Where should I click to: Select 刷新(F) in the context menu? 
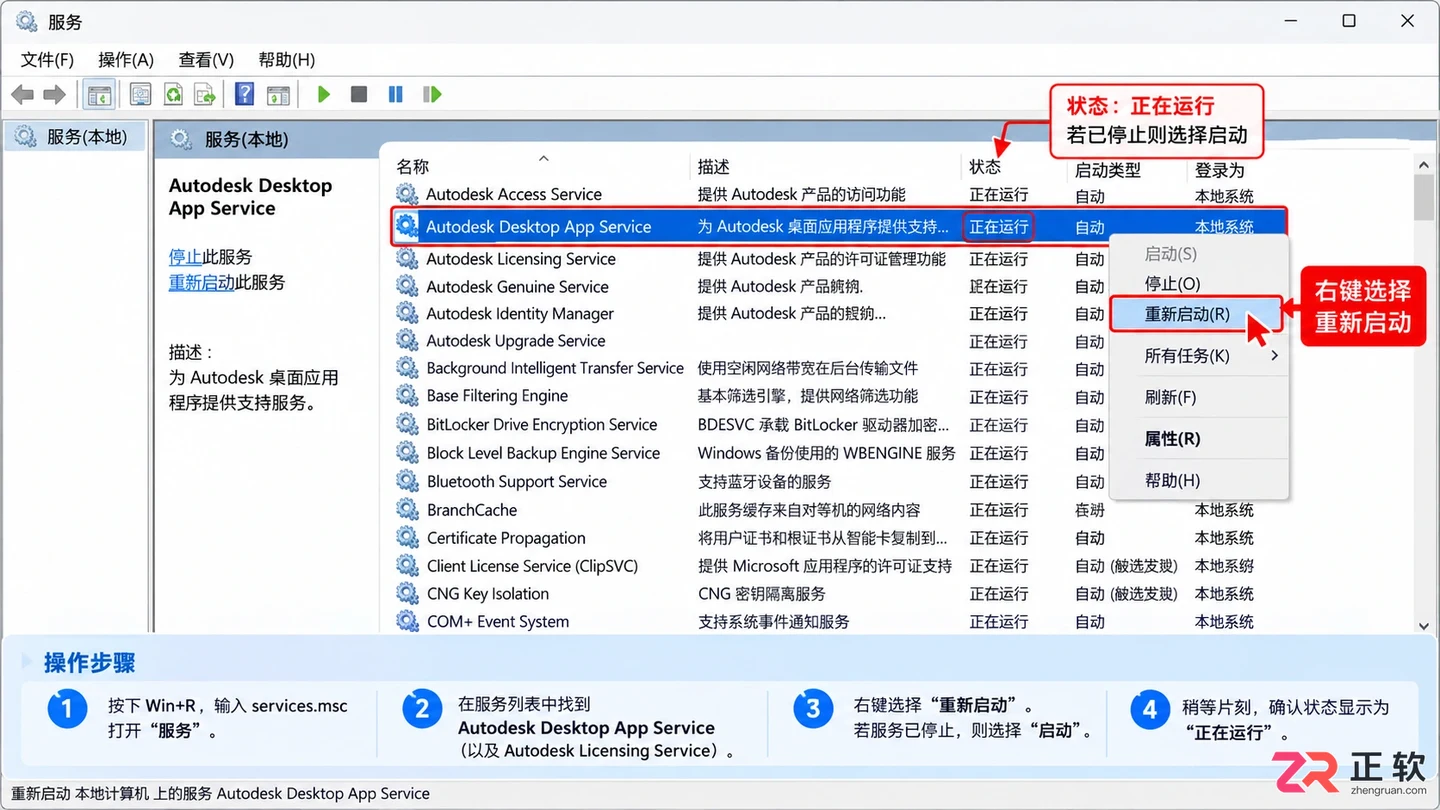(x=1198, y=397)
